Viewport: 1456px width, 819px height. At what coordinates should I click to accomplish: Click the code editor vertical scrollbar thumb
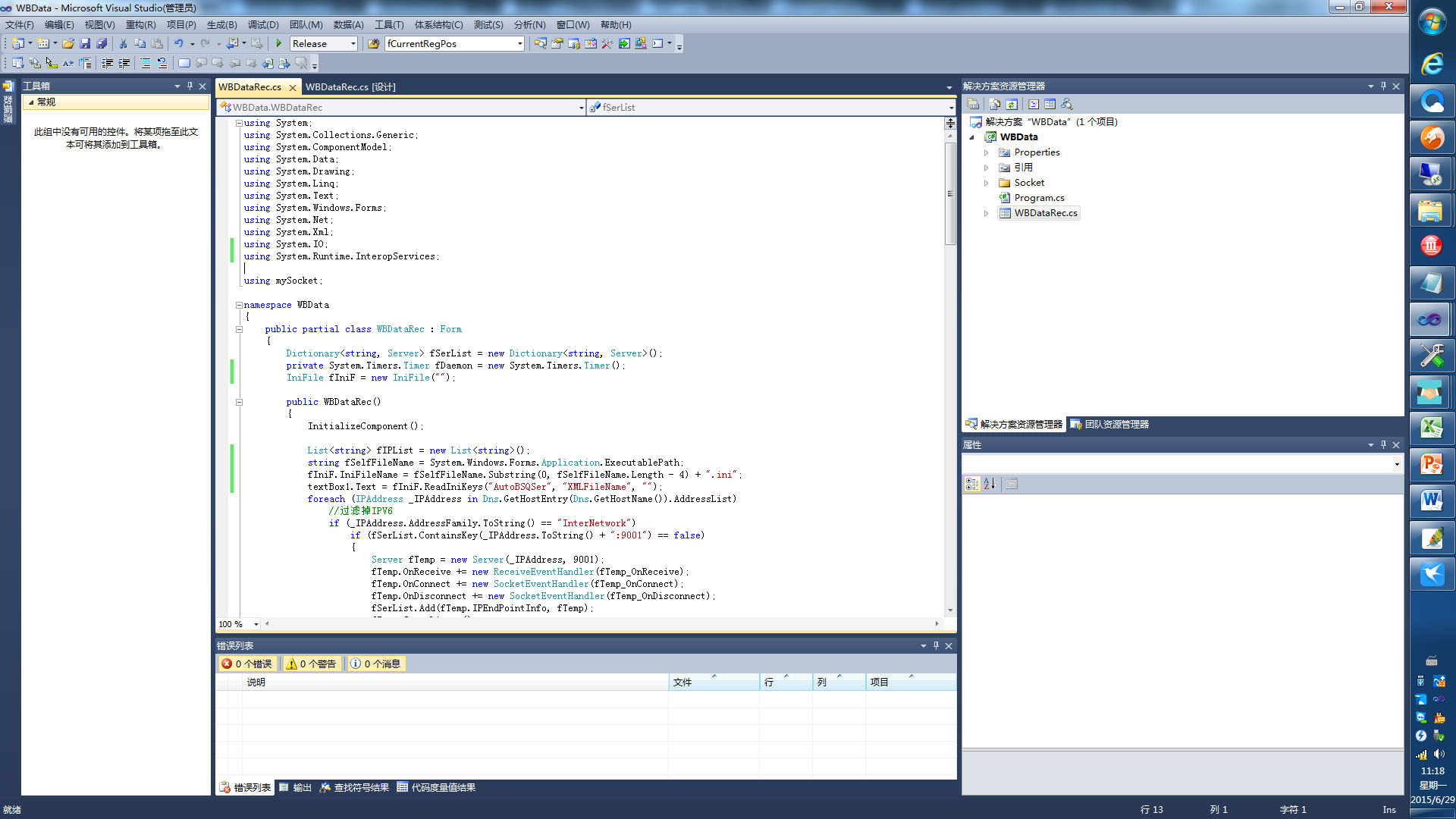click(x=950, y=193)
